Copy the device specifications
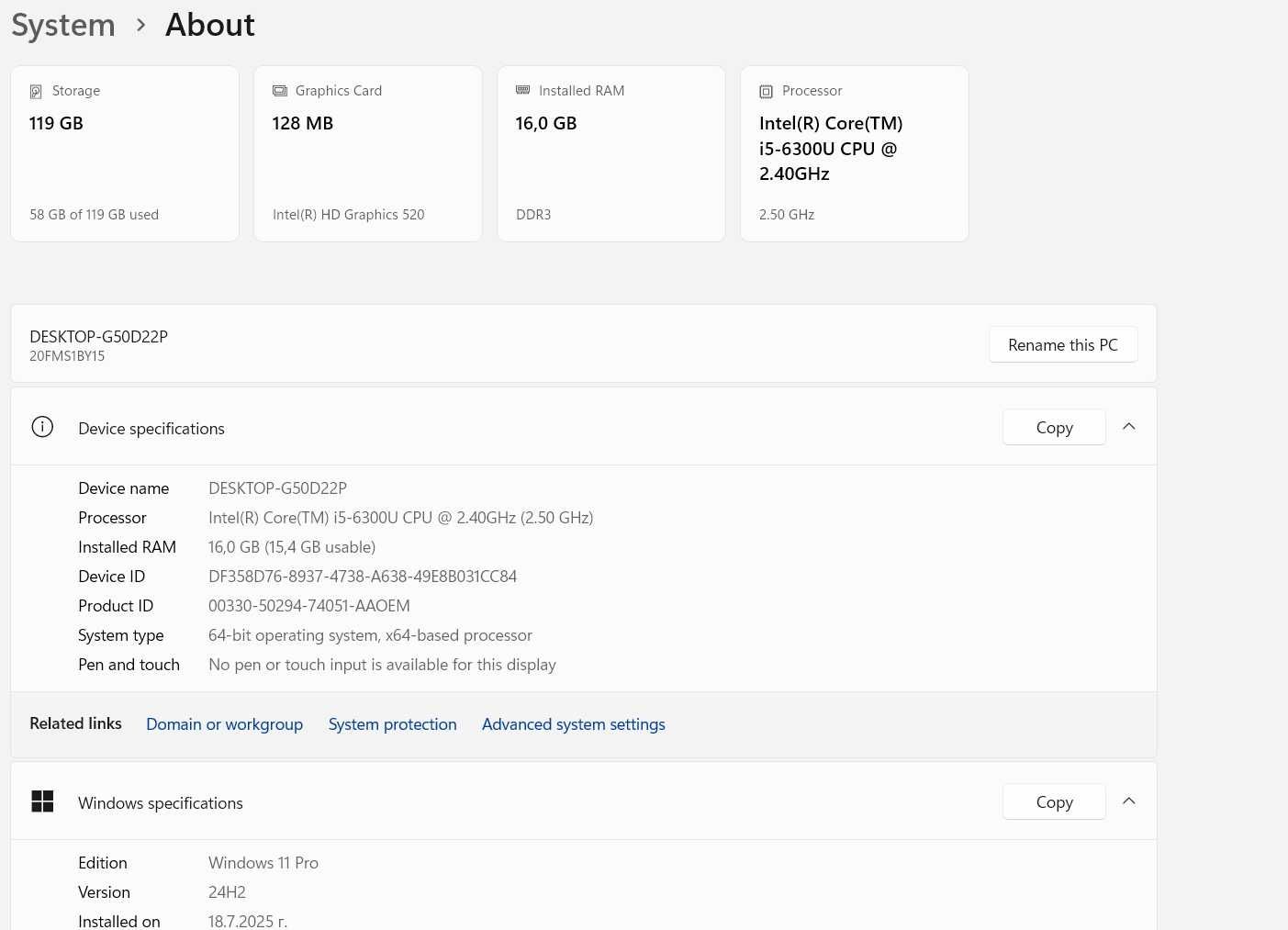Viewport: 1288px width, 930px height. (x=1054, y=428)
